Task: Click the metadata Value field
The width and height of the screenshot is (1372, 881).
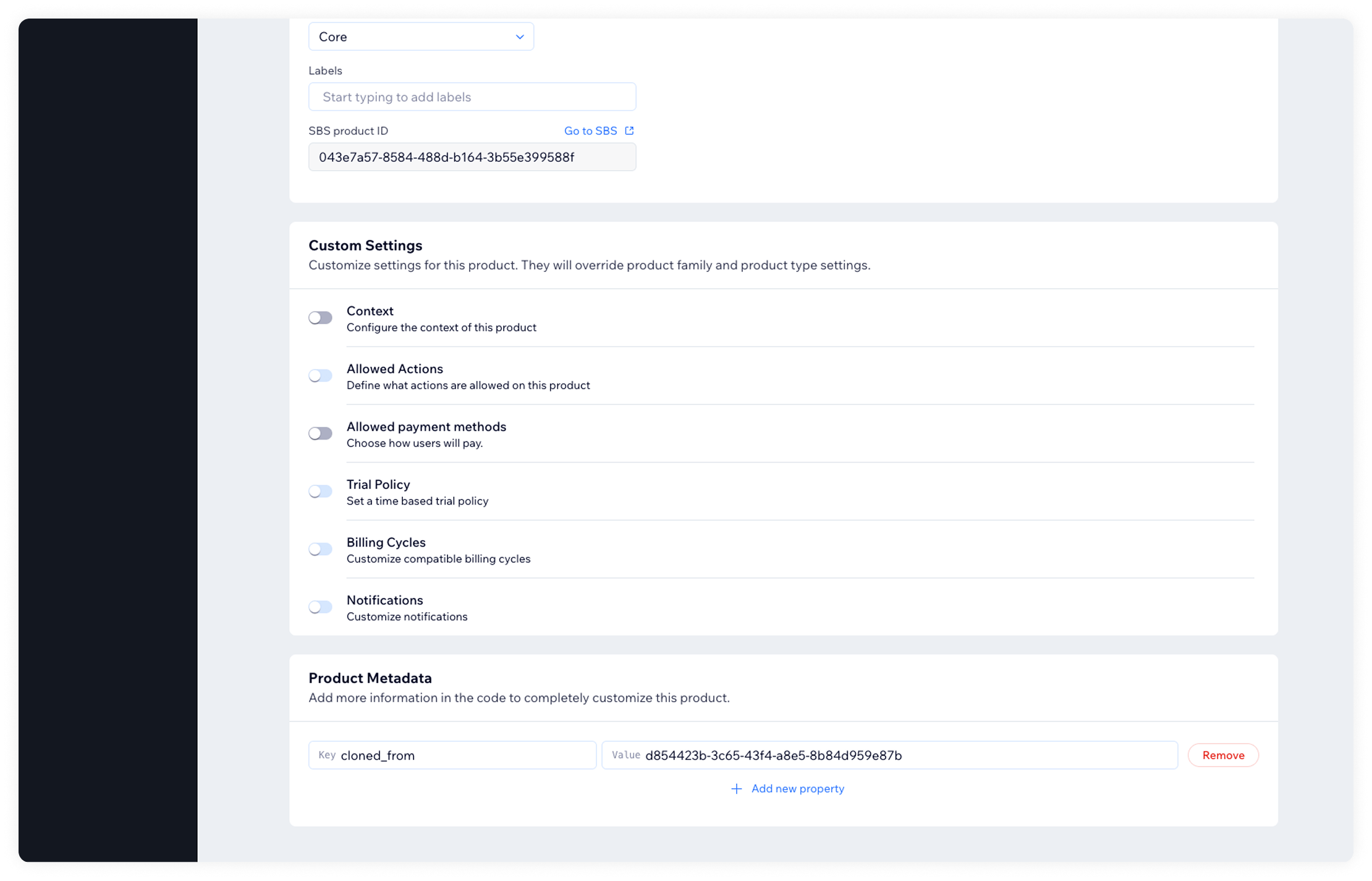Action: click(x=890, y=755)
